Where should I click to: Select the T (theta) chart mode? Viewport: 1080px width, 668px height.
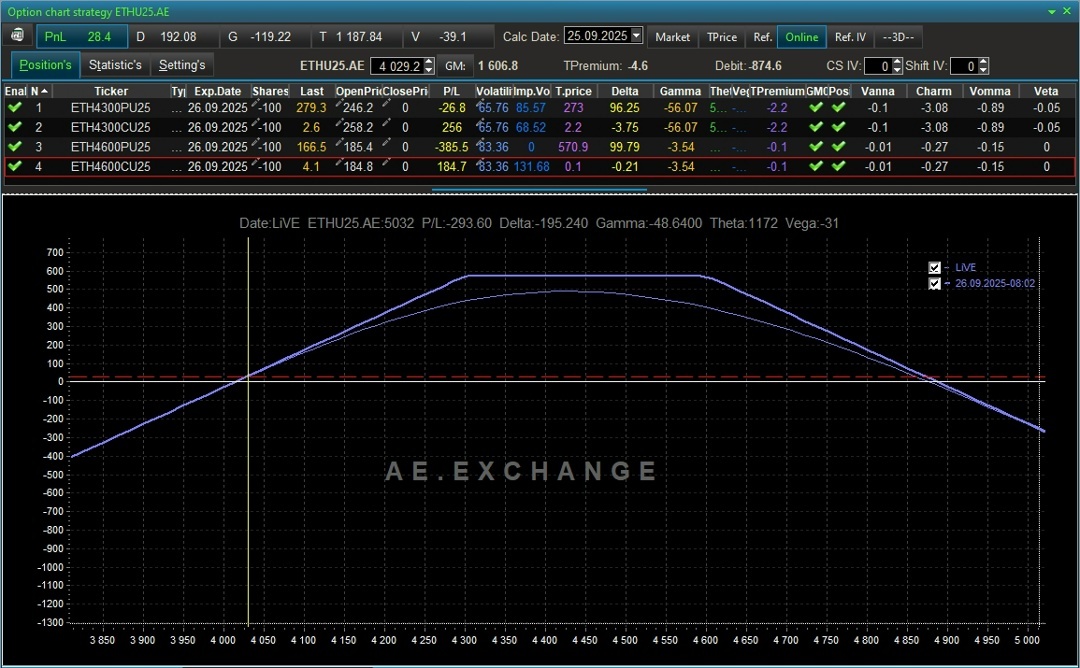[357, 36]
